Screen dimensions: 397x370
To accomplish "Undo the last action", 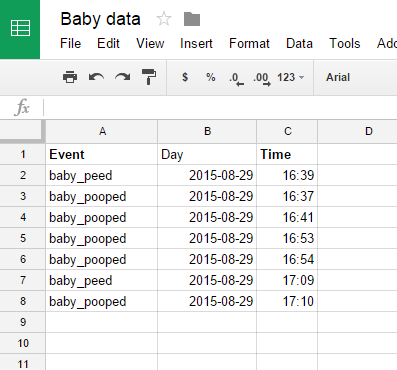I will click(96, 77).
